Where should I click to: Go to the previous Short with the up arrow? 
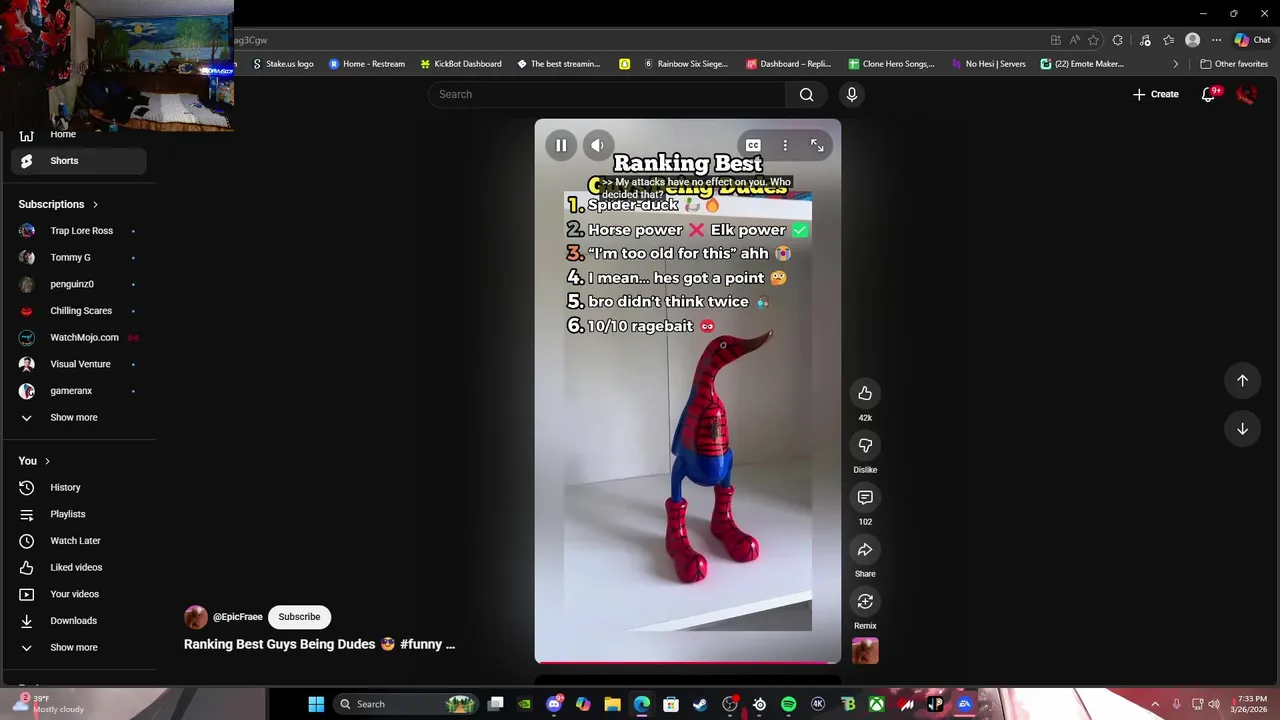point(1242,380)
